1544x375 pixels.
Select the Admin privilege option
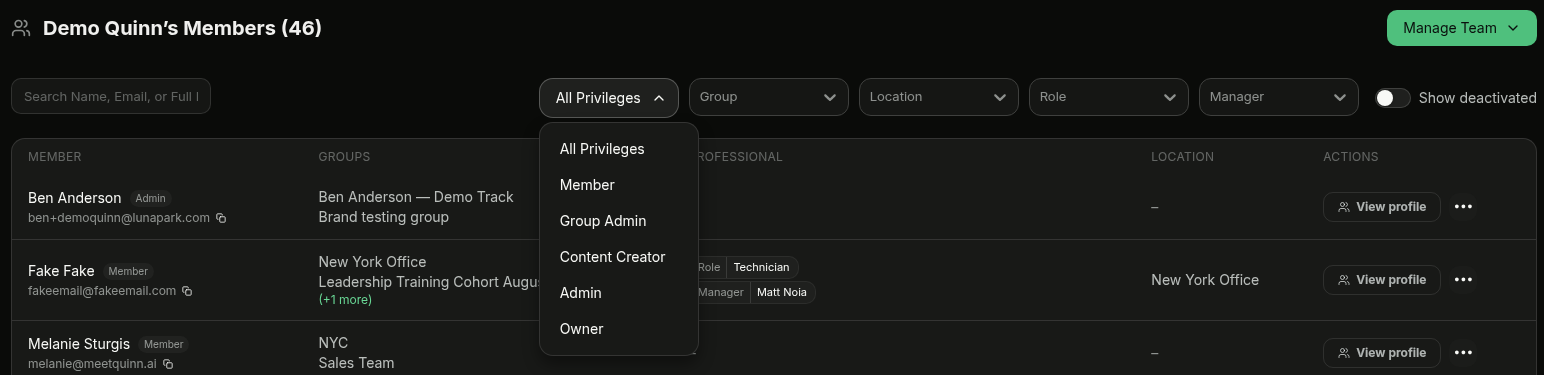pos(619,293)
